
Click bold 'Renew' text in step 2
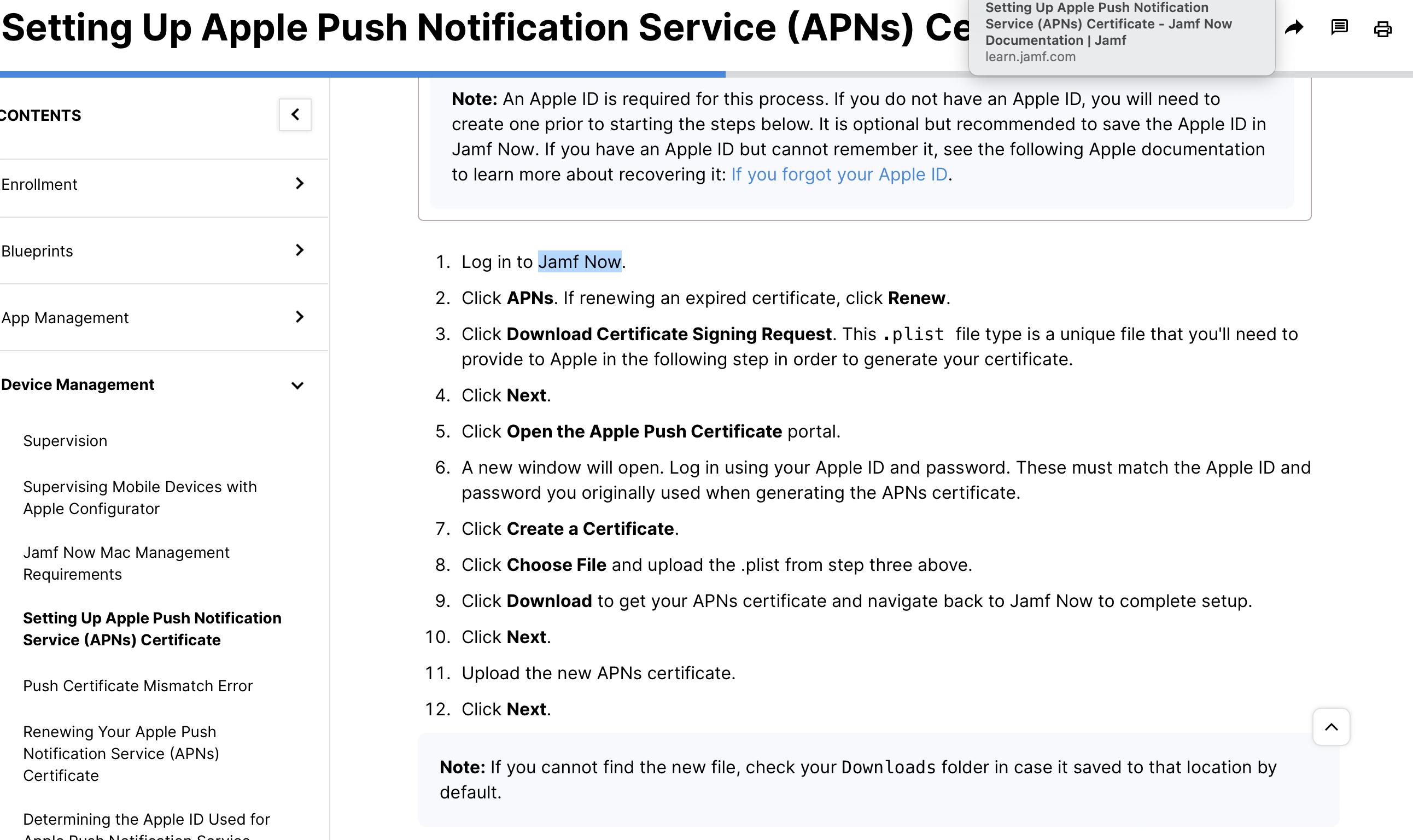click(916, 297)
